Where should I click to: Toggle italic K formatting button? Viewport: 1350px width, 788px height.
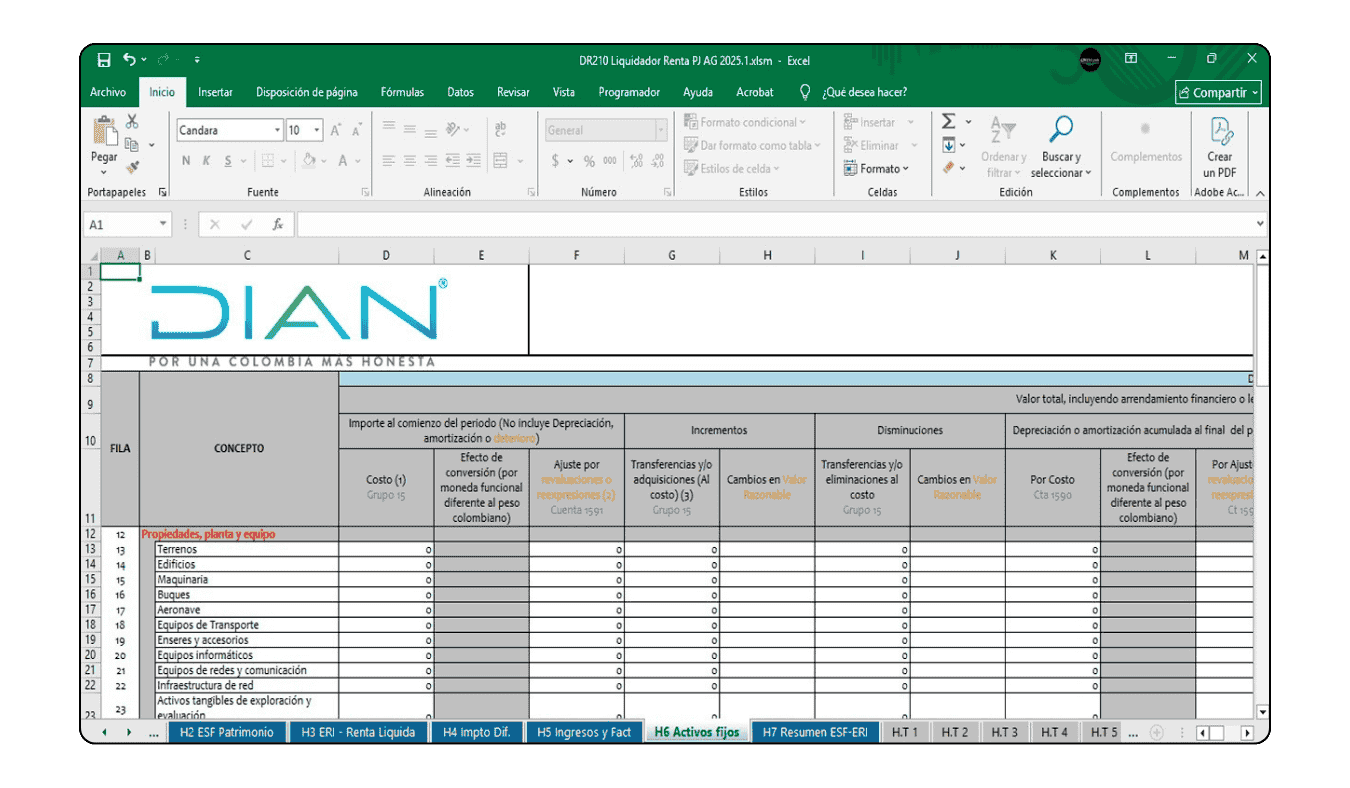click(207, 161)
